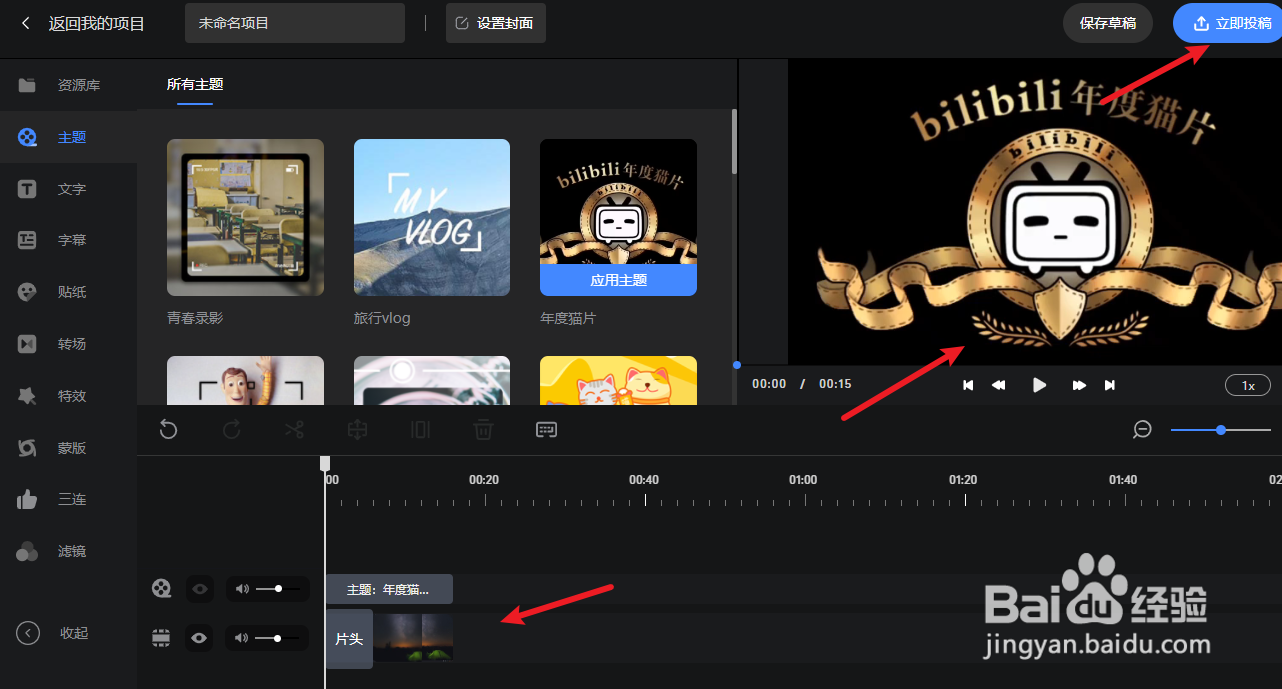Jump to end of the preview
This screenshot has height=689, width=1282.
1109,385
